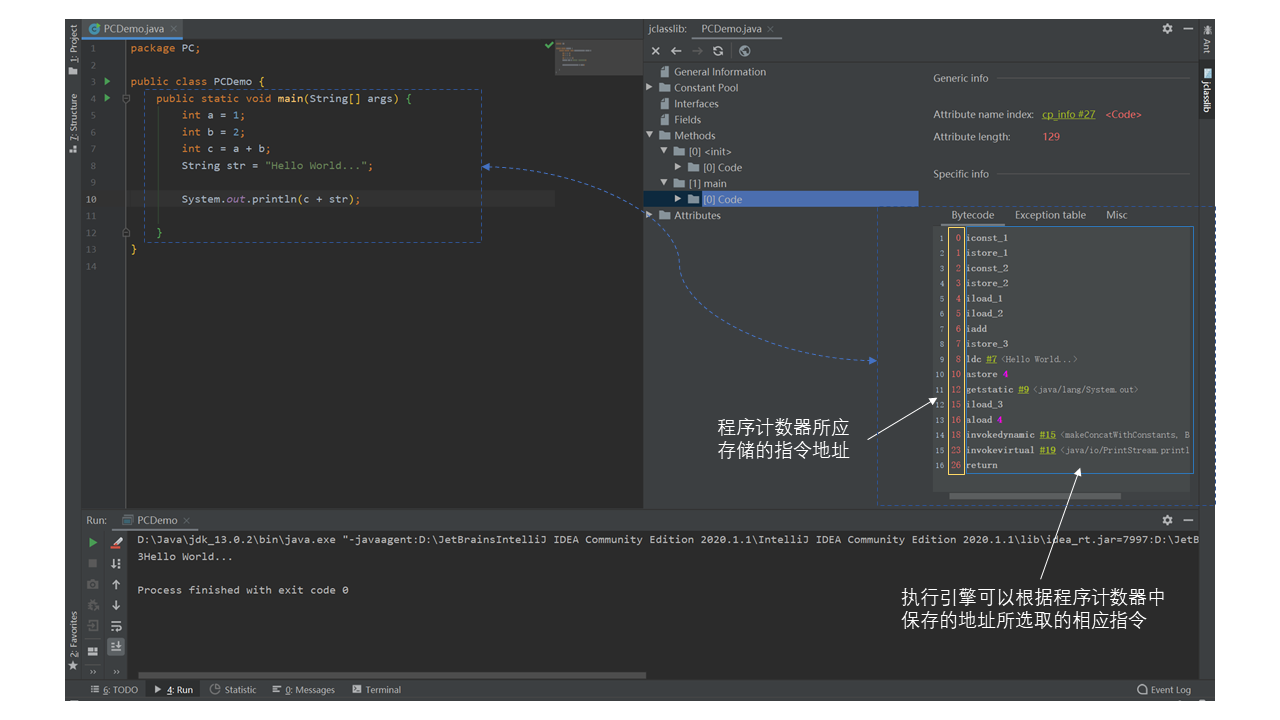Expand the Constant Pool node

tap(650, 88)
